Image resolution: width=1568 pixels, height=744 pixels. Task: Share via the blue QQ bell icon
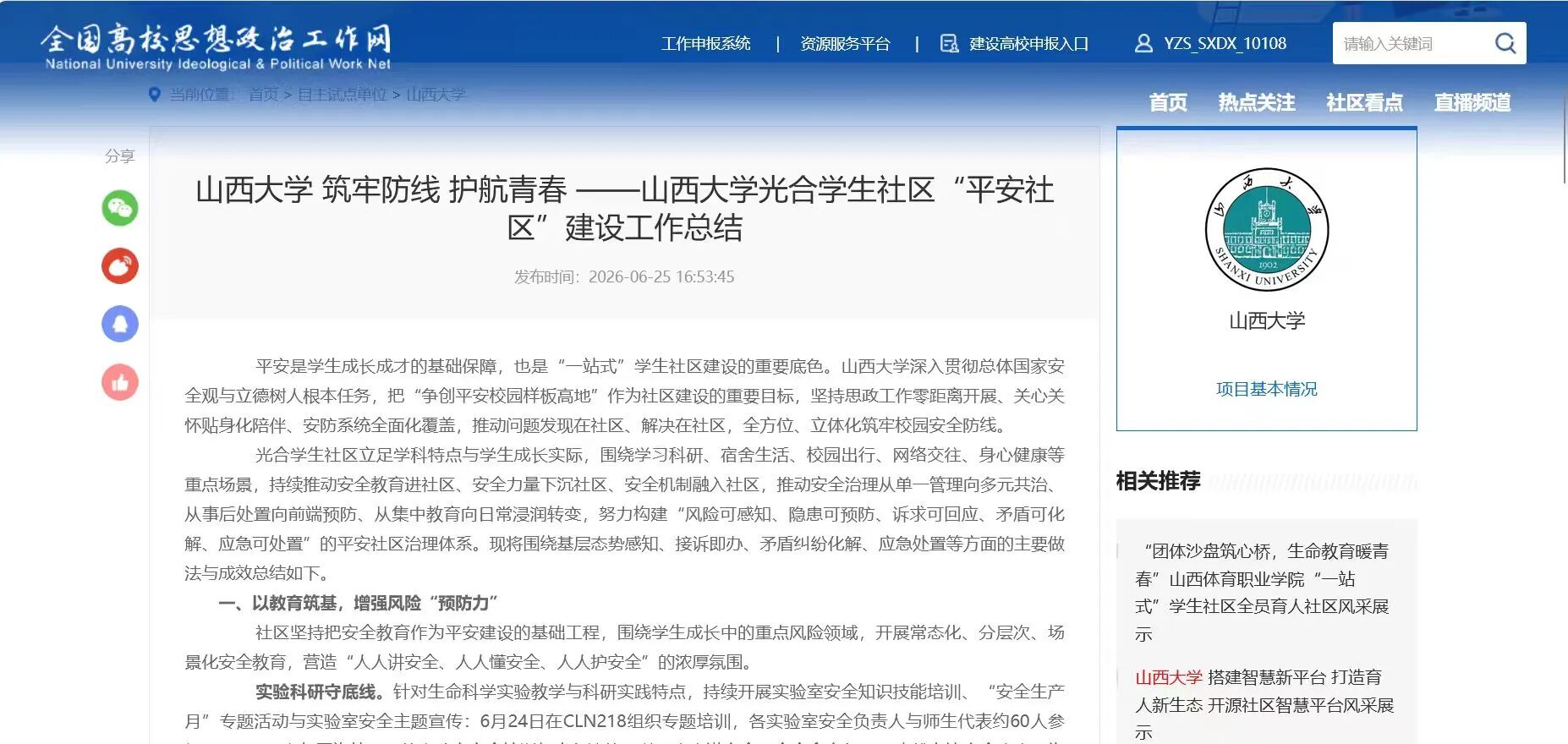click(120, 324)
